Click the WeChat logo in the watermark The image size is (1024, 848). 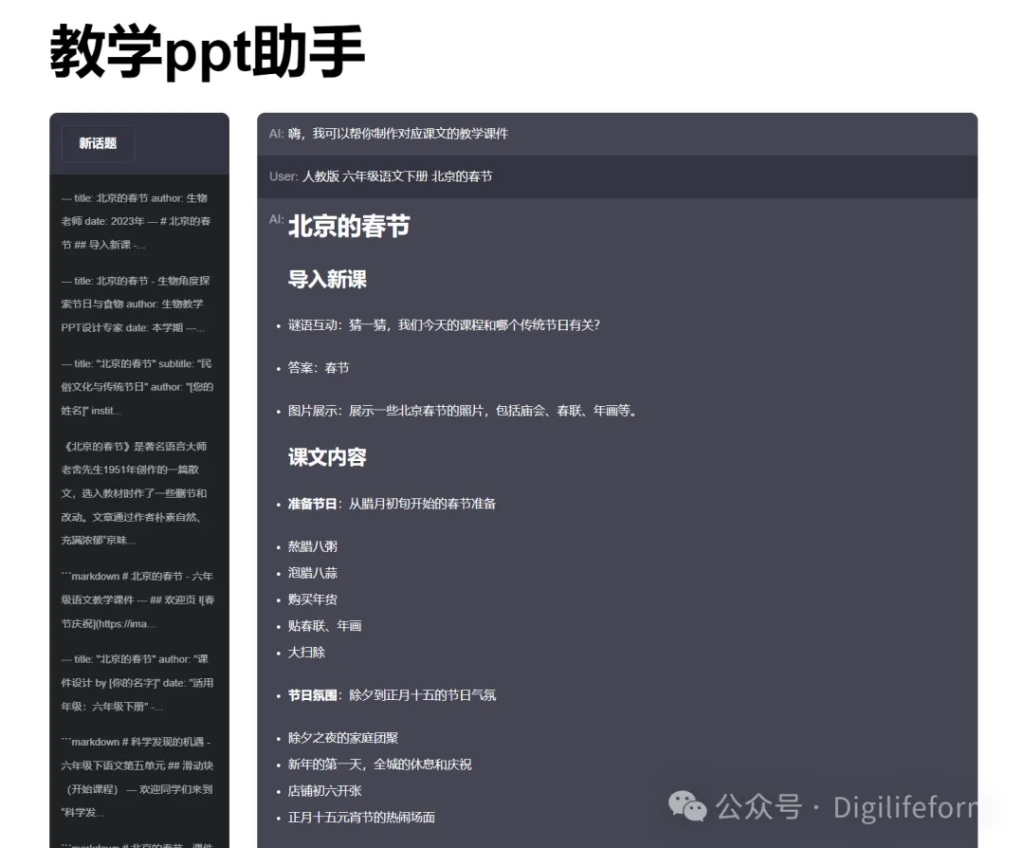pos(688,805)
